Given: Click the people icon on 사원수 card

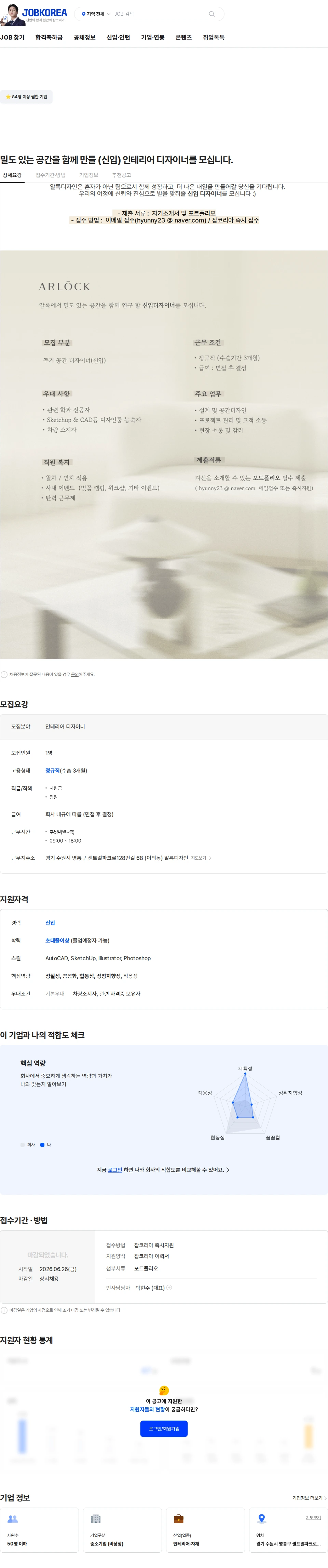Looking at the screenshot, I should click(12, 1519).
